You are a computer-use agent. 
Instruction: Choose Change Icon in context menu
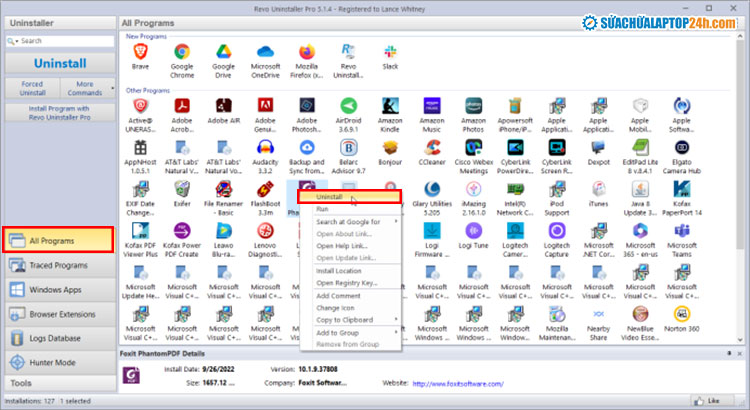point(350,308)
